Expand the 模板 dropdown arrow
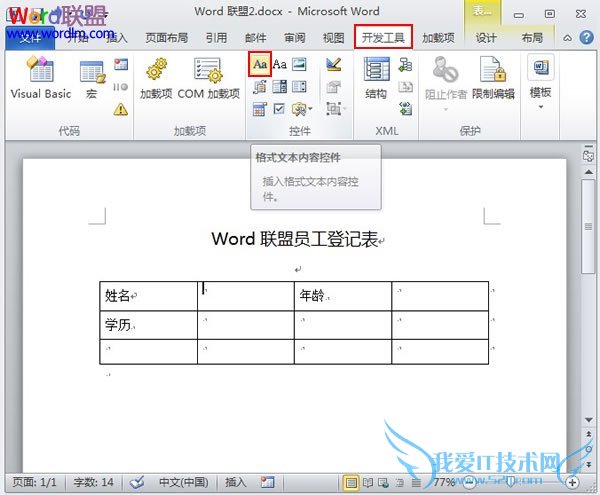Screen dimensions: 600x495 tap(540, 107)
